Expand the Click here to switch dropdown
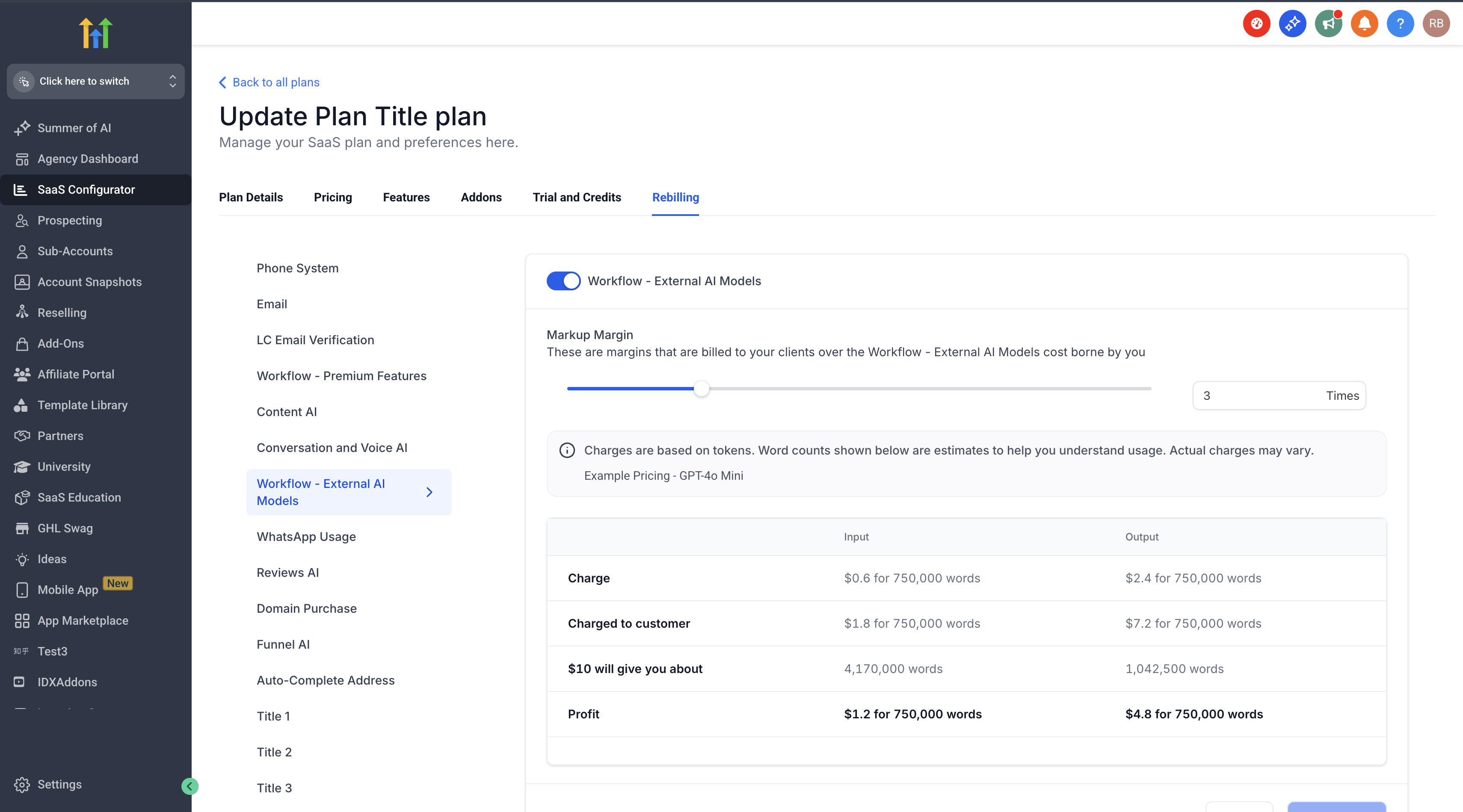Viewport: 1463px width, 812px height. coord(95,81)
